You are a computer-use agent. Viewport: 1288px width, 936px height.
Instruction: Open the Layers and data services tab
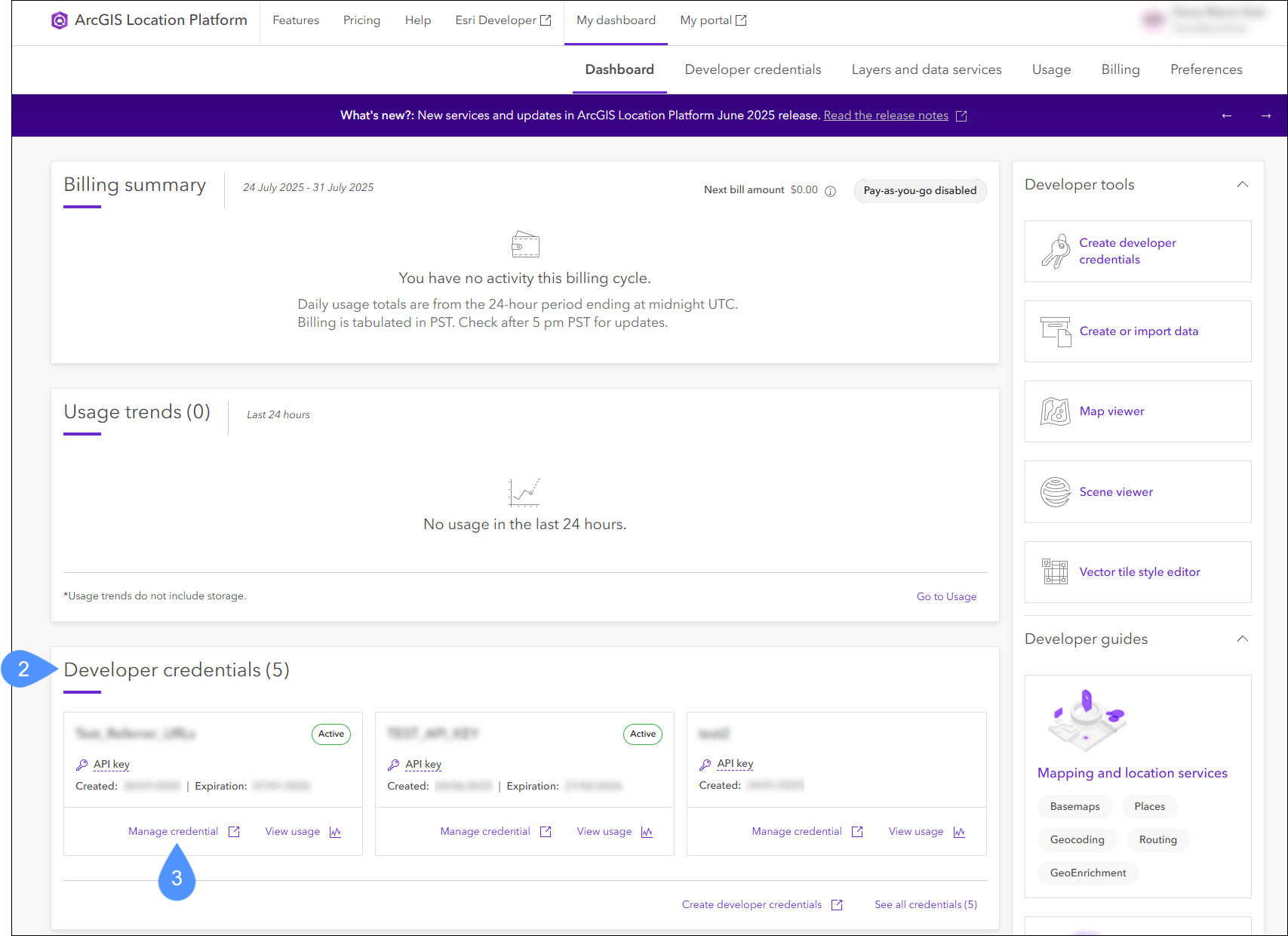pos(927,69)
